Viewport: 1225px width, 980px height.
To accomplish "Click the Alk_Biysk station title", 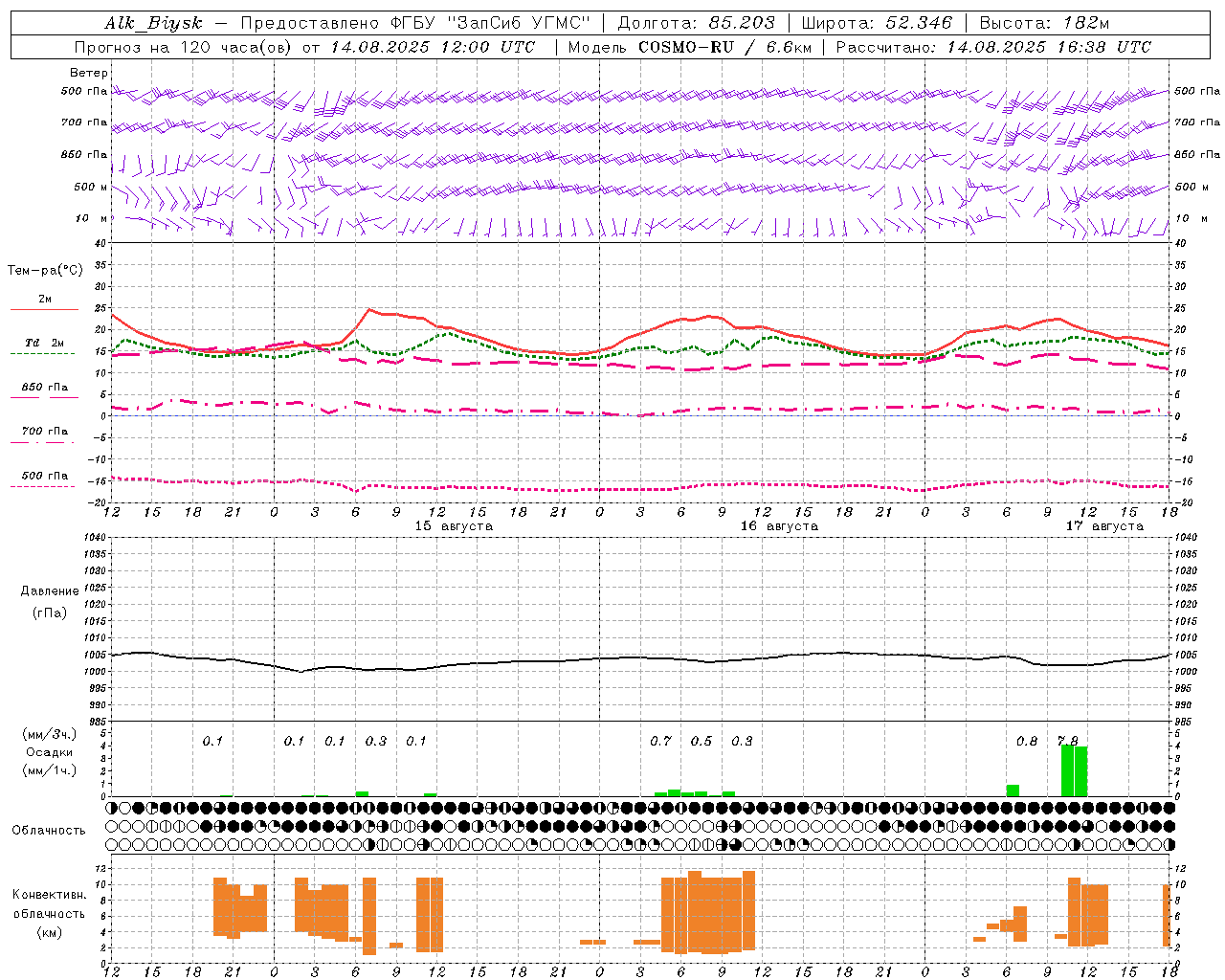I will pyautogui.click(x=154, y=23).
